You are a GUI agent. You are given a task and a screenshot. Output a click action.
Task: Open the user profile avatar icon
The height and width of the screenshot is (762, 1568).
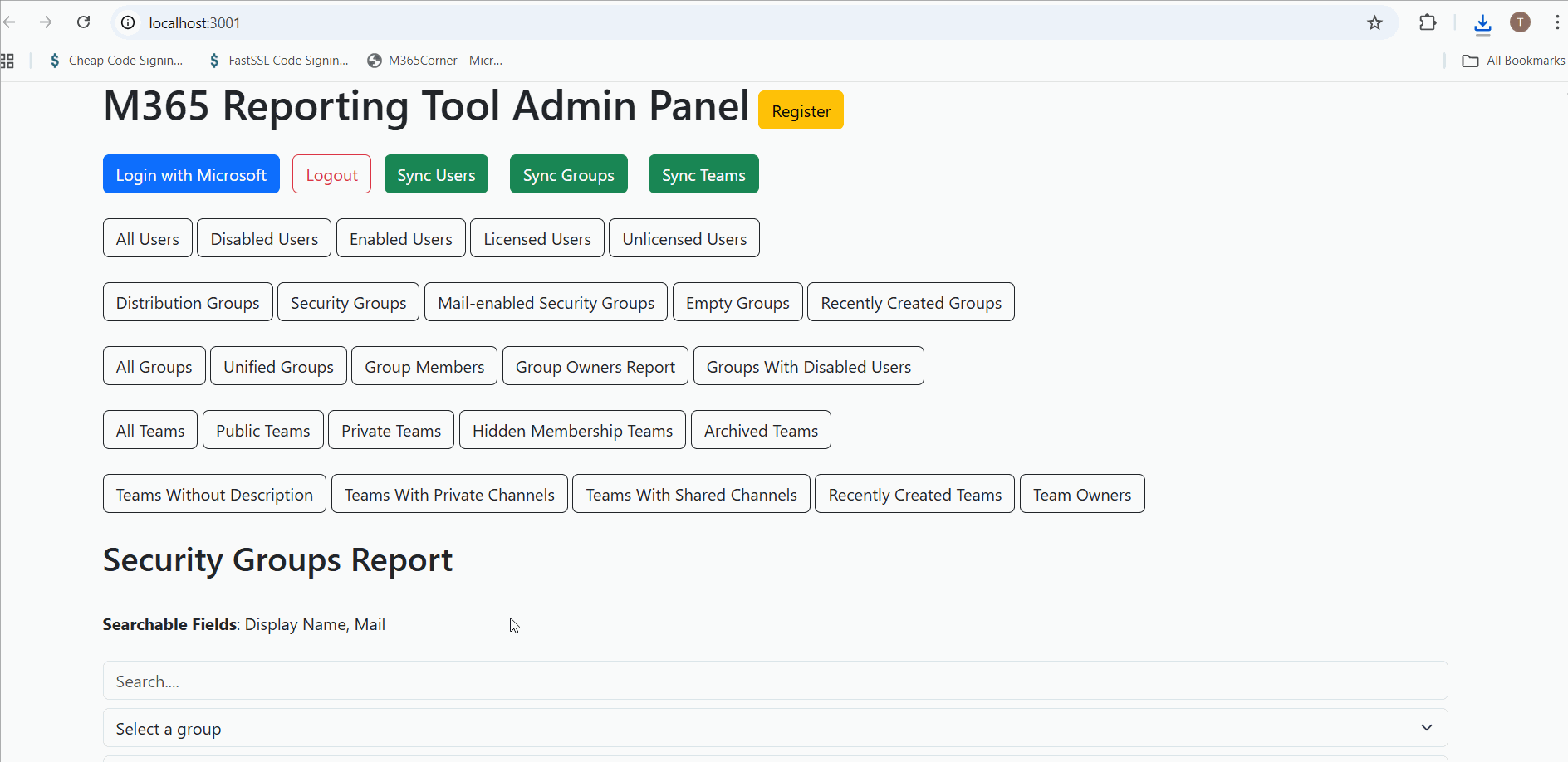(1520, 22)
